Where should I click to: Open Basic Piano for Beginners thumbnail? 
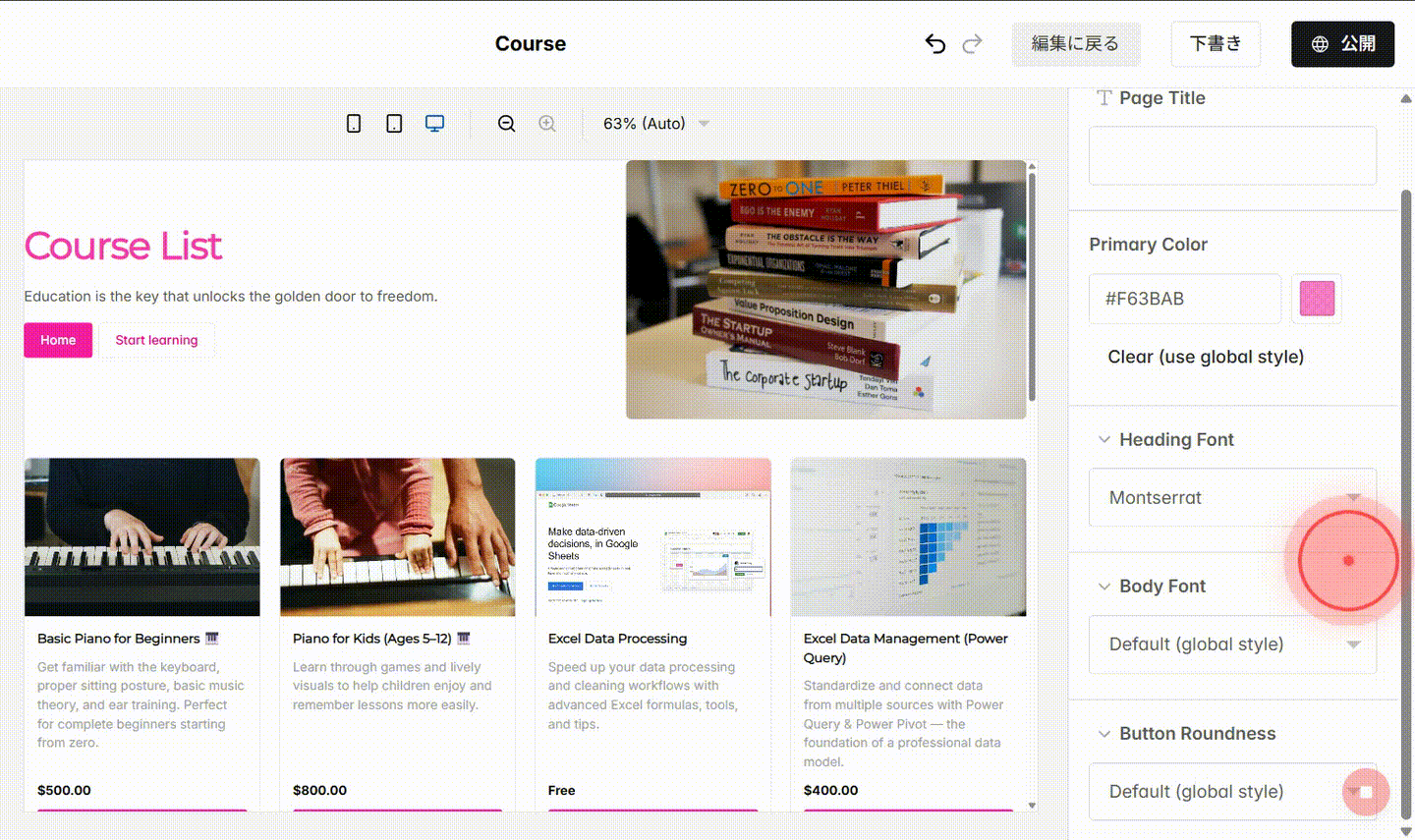(142, 537)
